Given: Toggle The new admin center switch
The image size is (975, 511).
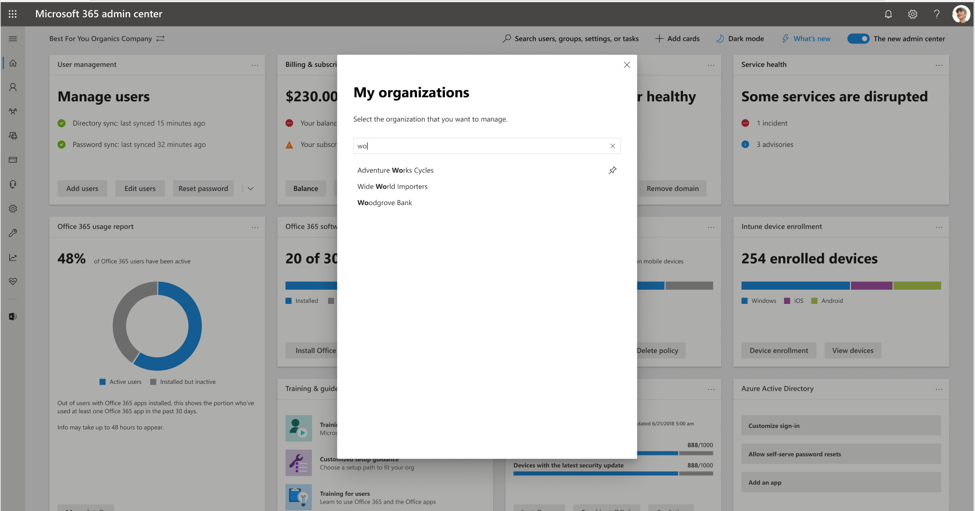Looking at the screenshot, I should coord(858,39).
